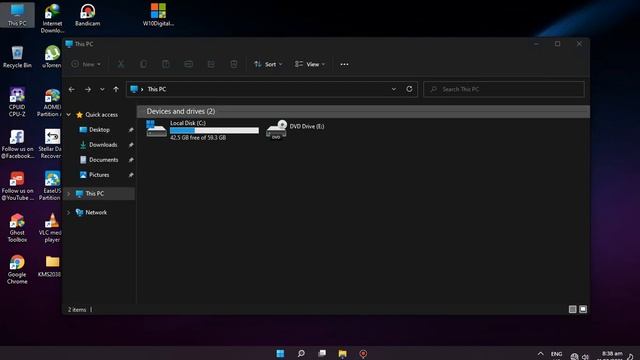Open taskbar Search
The image size is (640, 360).
point(301,353)
